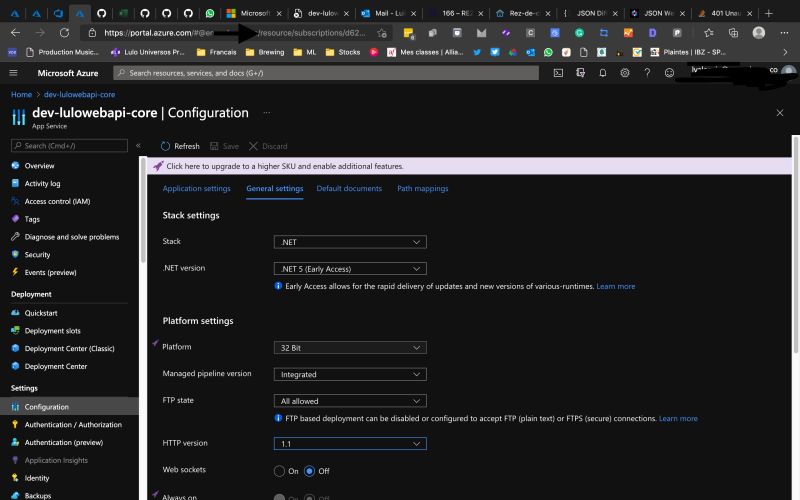Click the Refresh icon in the command bar
Screen dimensions: 800x500
(x=165, y=146)
